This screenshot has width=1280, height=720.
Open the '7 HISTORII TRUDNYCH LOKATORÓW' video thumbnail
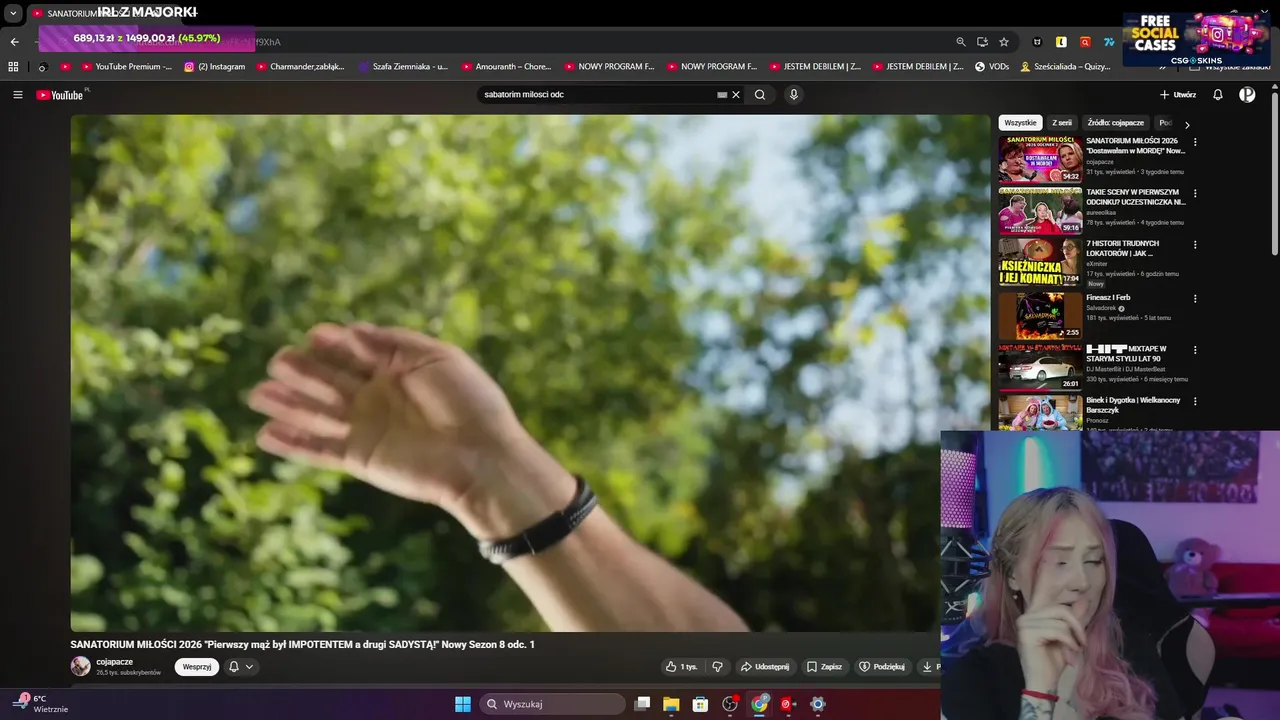pyautogui.click(x=1040, y=261)
